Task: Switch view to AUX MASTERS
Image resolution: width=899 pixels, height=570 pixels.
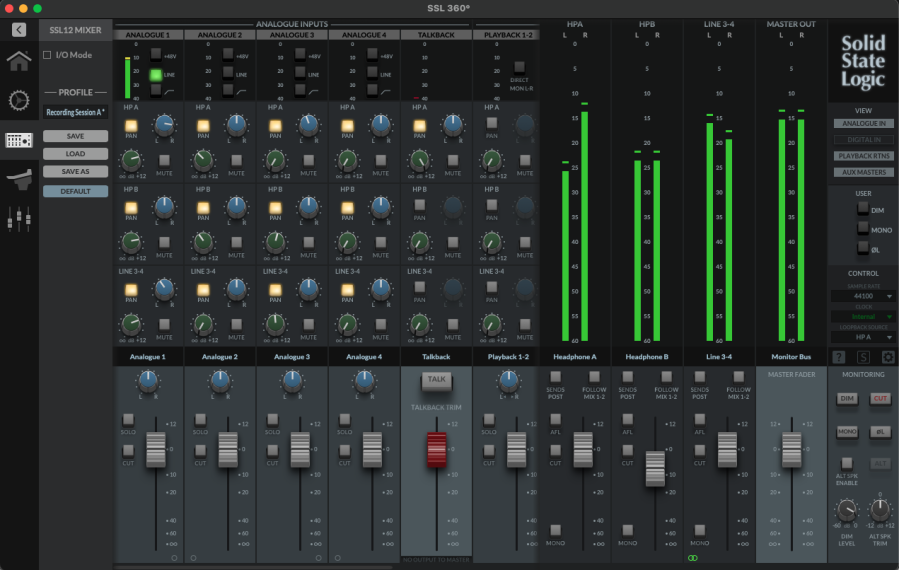Action: coord(863,172)
